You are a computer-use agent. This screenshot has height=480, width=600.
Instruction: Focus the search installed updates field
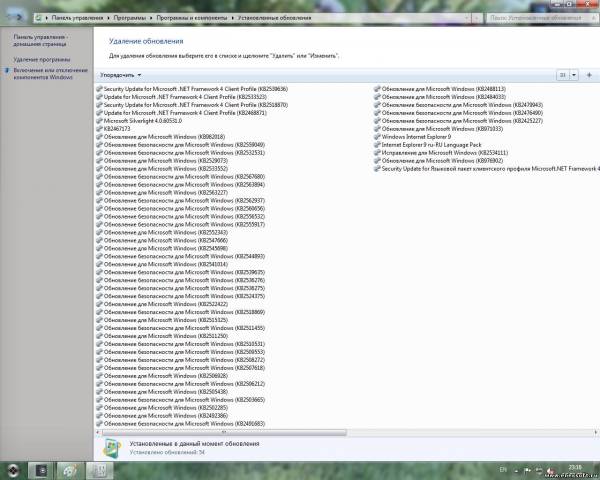(x=542, y=18)
